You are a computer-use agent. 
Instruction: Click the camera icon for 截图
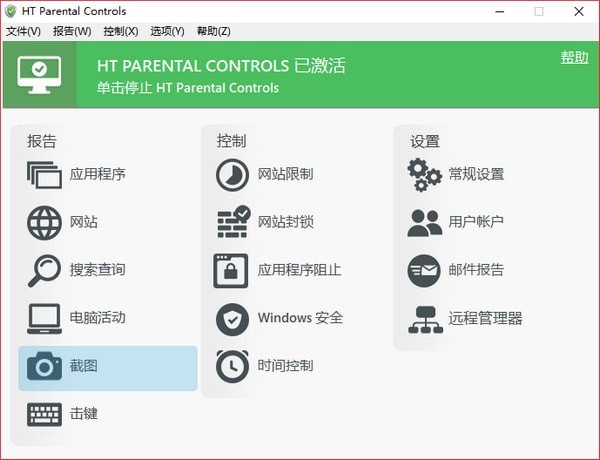(44, 366)
